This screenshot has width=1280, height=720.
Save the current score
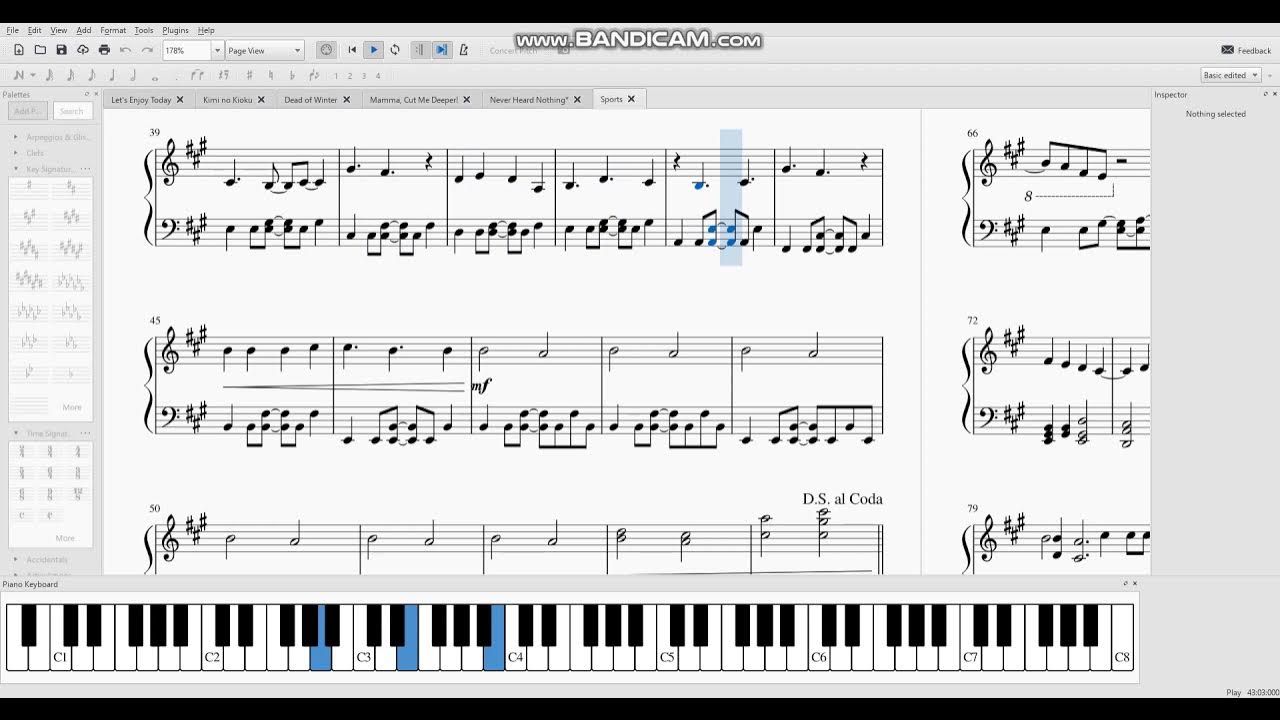(x=61, y=50)
